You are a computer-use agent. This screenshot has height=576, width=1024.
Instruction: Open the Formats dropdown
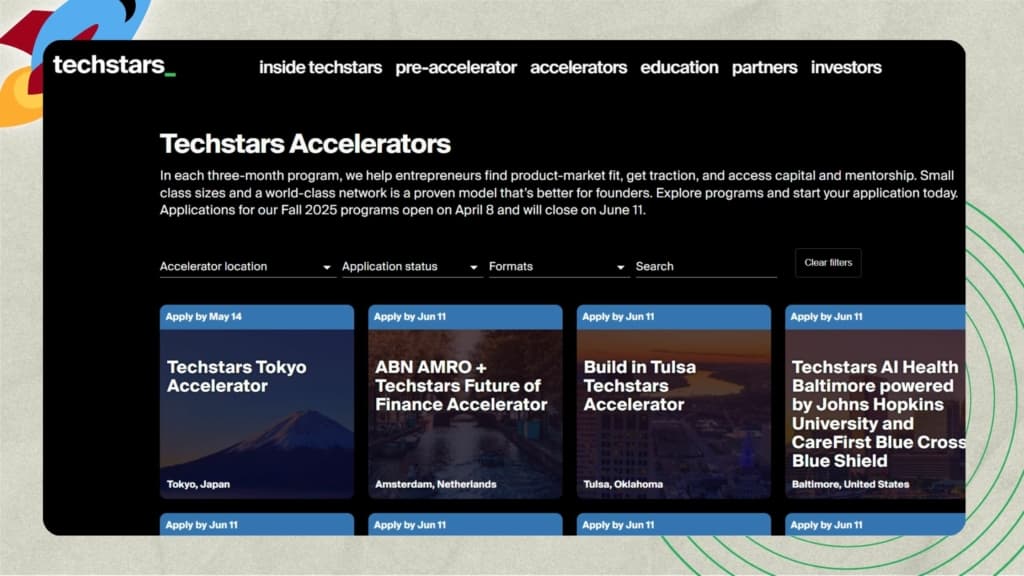pos(558,266)
